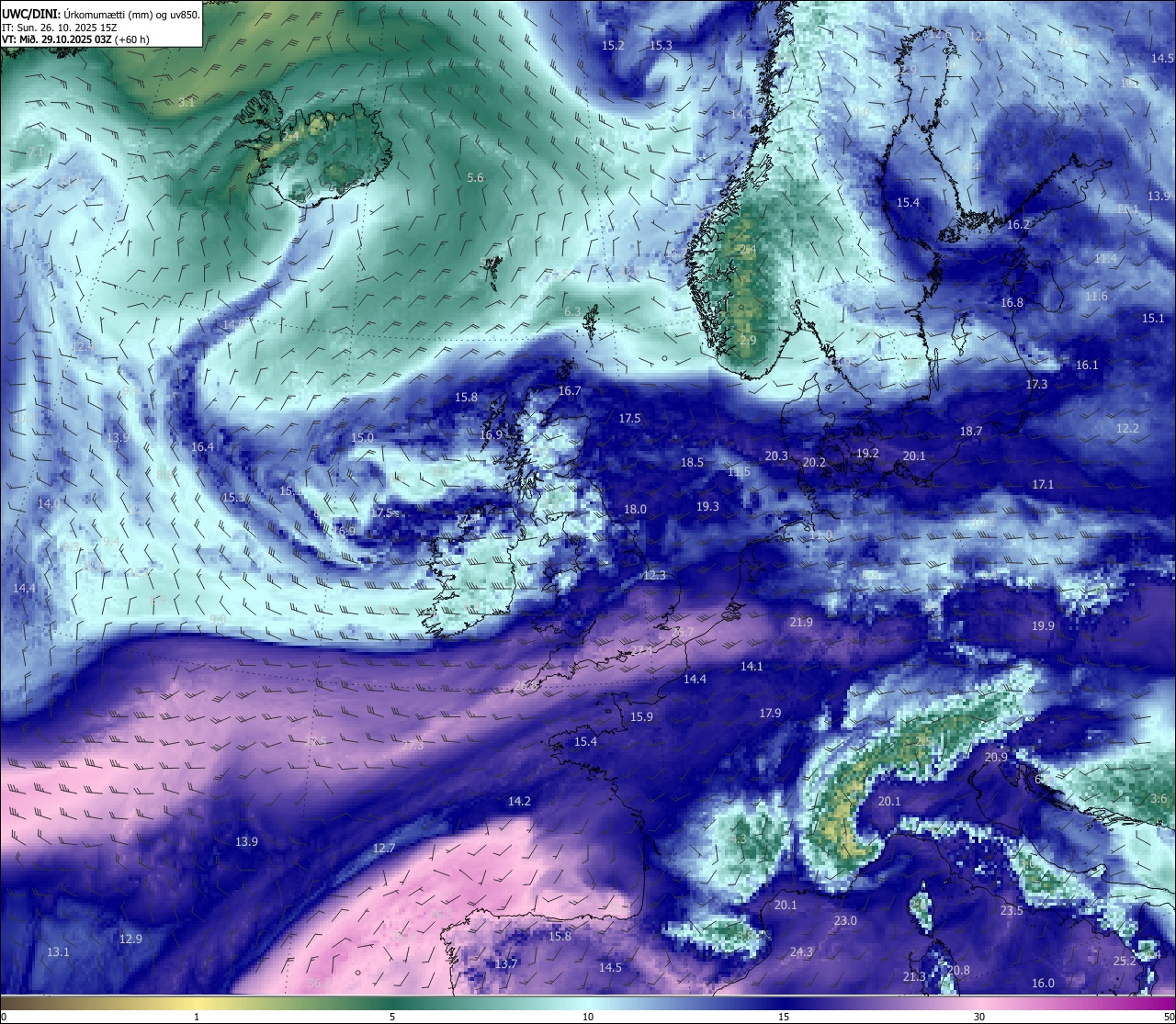Click the value 19.3 over the North Sea
This screenshot has width=1176, height=1024.
coord(707,507)
